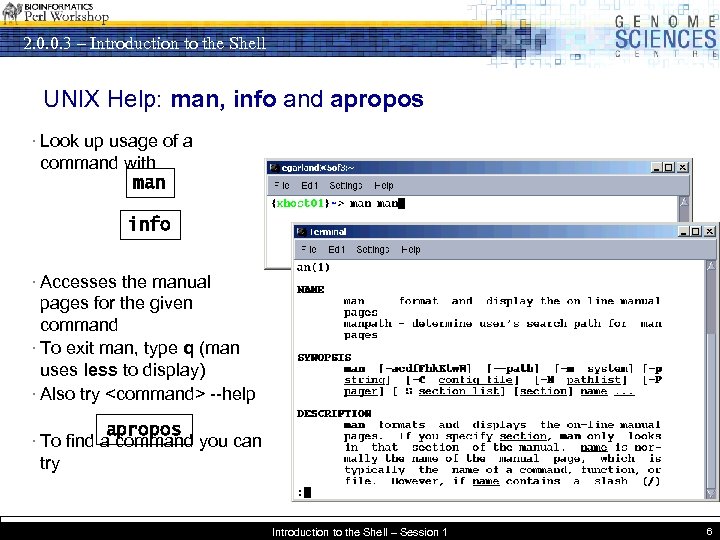Open Edit menu in Terminal window

point(336,249)
